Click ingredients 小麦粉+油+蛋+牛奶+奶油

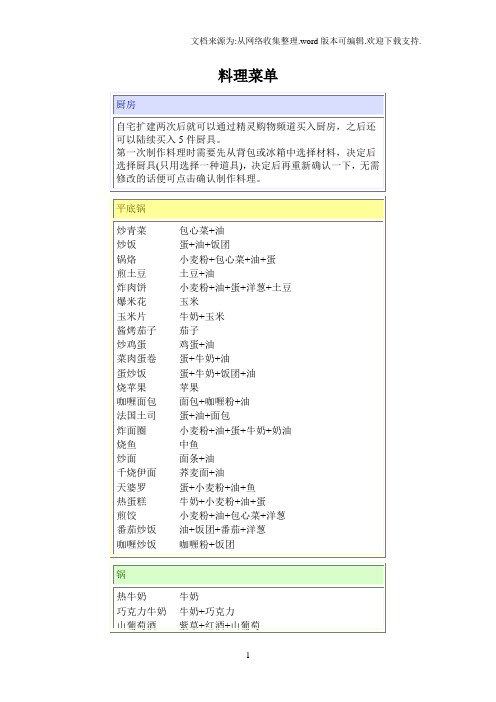click(235, 431)
